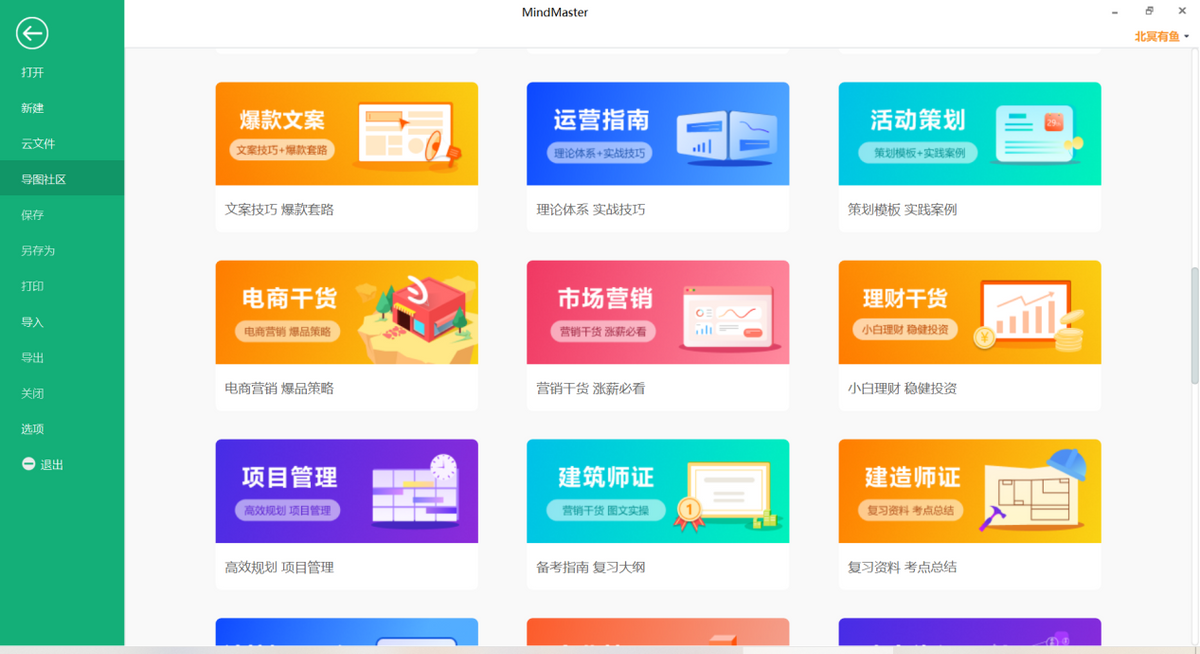The height and width of the screenshot is (654, 1200).
Task: Open the 项目管理 template
Action: pyautogui.click(x=346, y=490)
